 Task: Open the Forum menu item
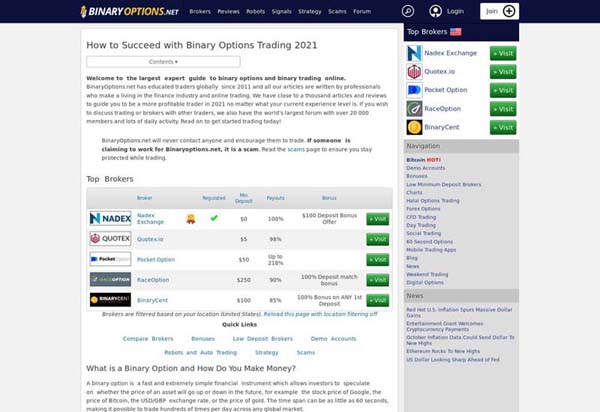362,11
